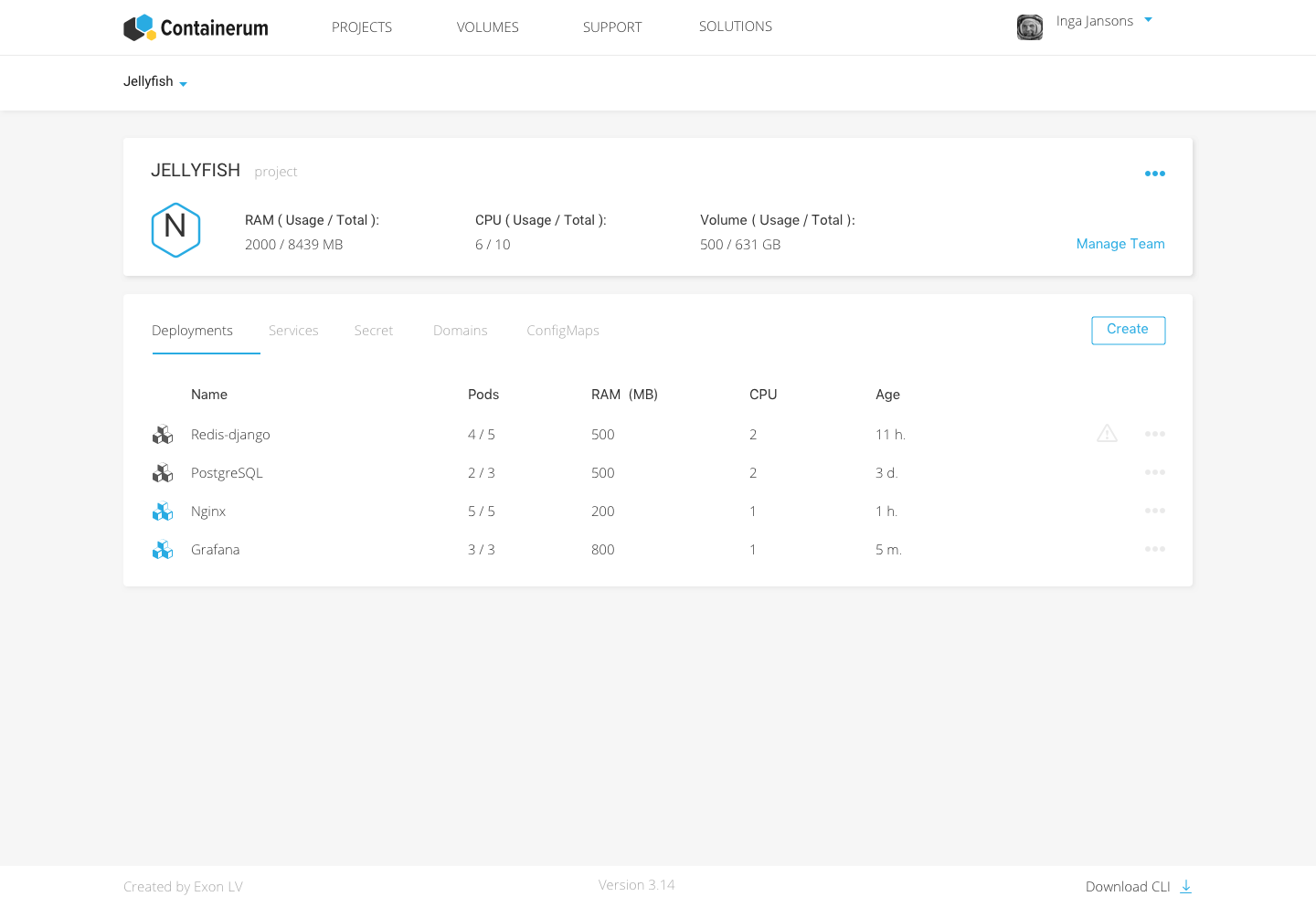Switch to the Services tab

coord(293,331)
